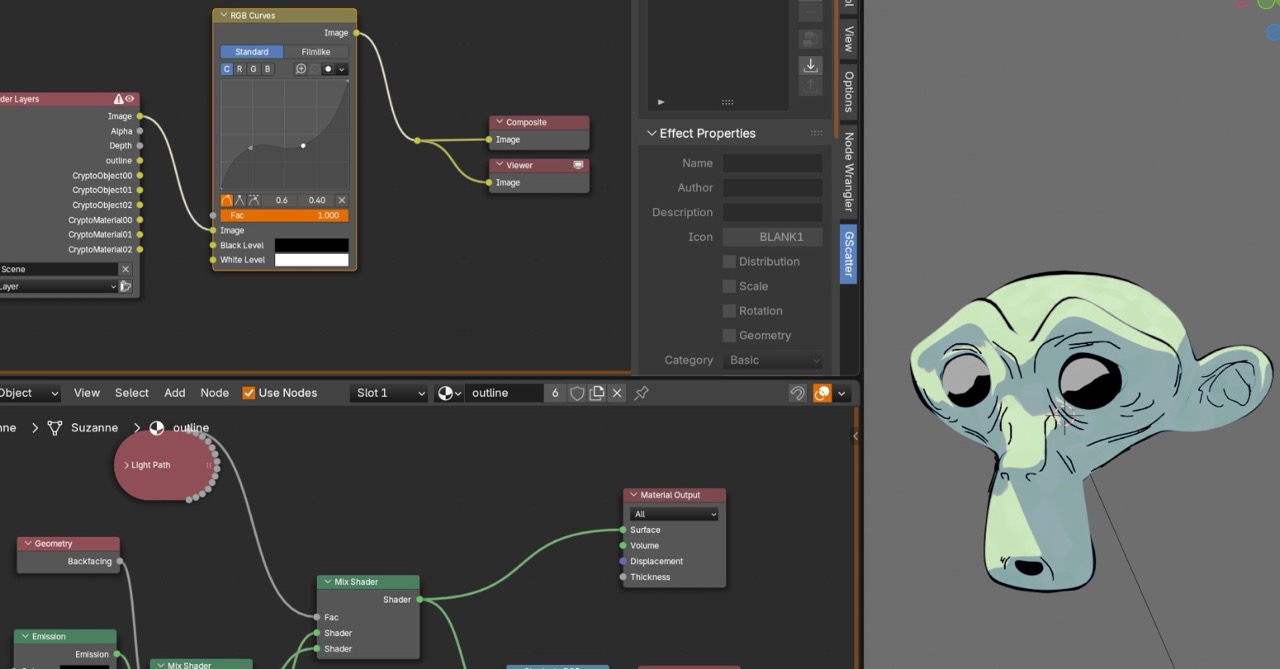The height and width of the screenshot is (669, 1280).
Task: Open the Add menu in shader editor
Action: [175, 393]
